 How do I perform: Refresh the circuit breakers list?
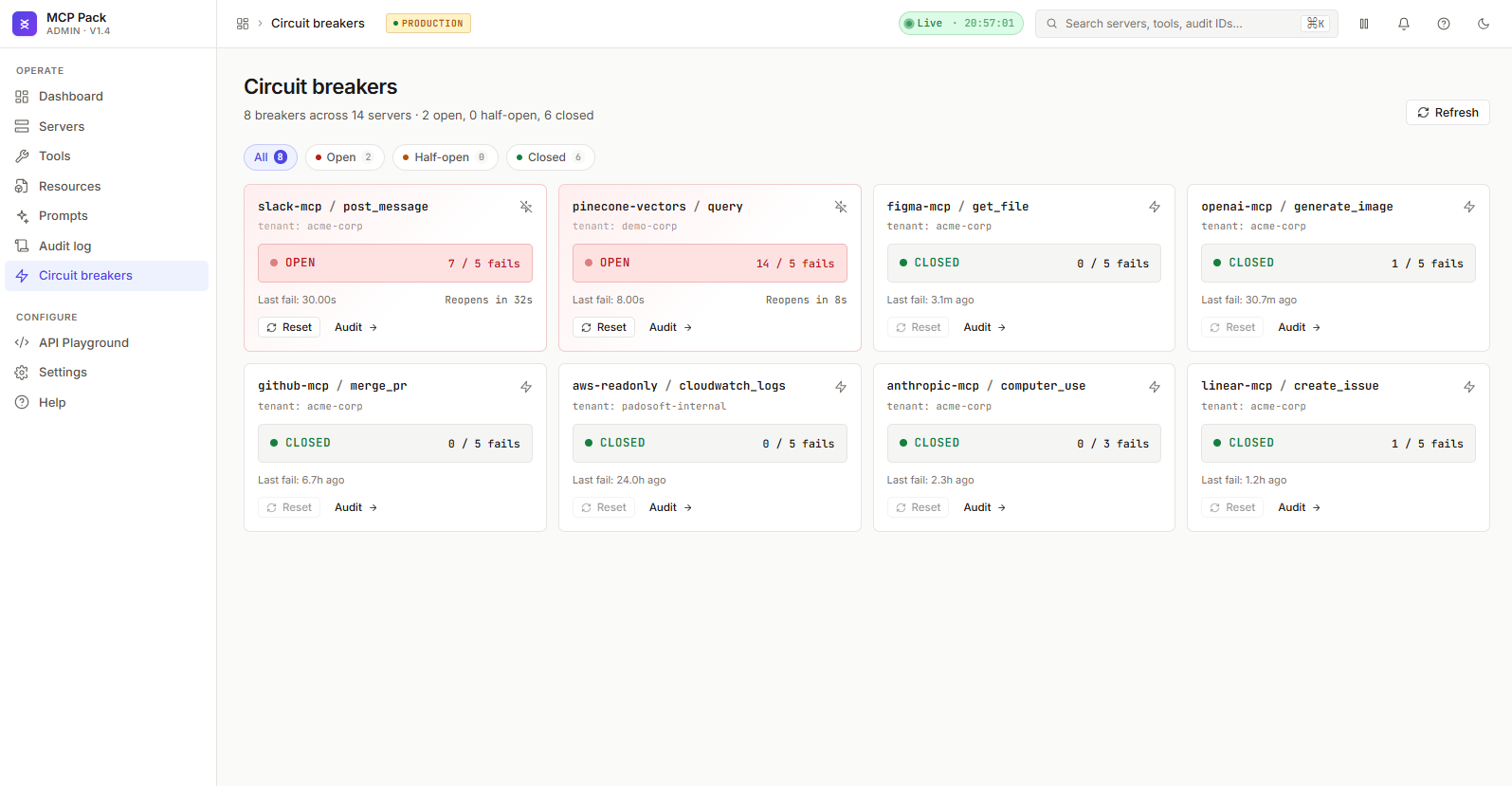click(x=1448, y=113)
